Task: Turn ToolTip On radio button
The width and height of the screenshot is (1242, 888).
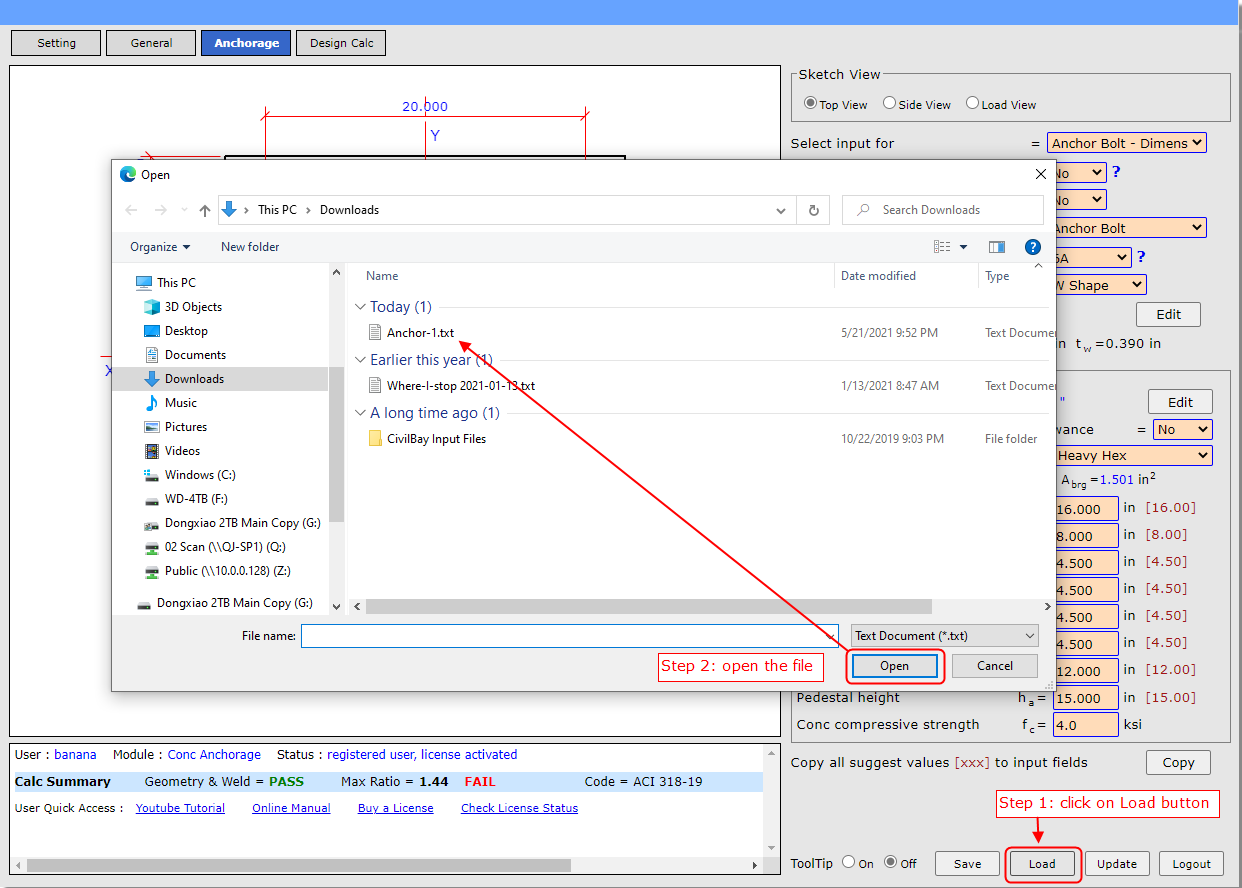Action: [x=848, y=862]
